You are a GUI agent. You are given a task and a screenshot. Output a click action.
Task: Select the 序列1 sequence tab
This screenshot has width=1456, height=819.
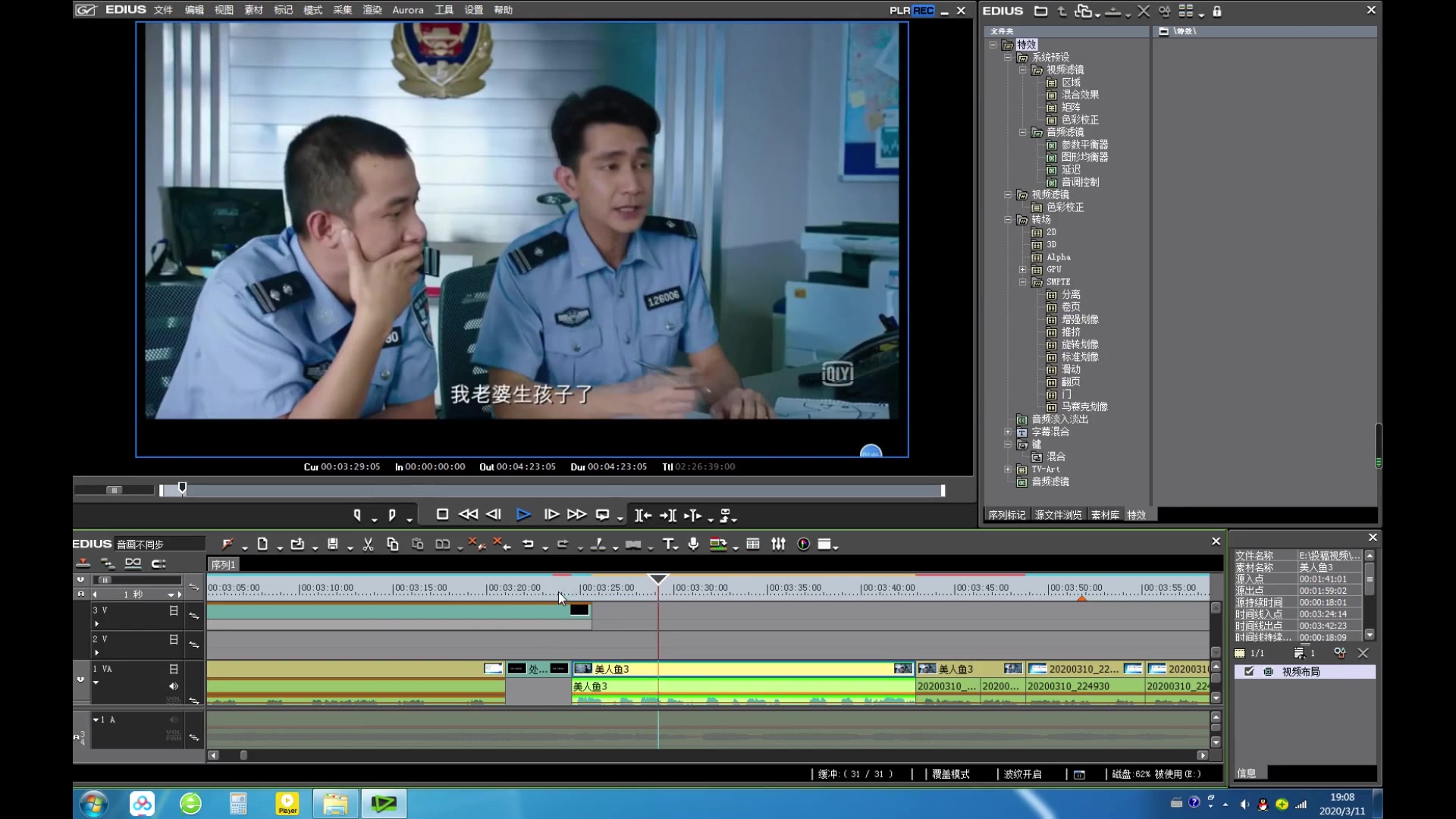coord(223,564)
